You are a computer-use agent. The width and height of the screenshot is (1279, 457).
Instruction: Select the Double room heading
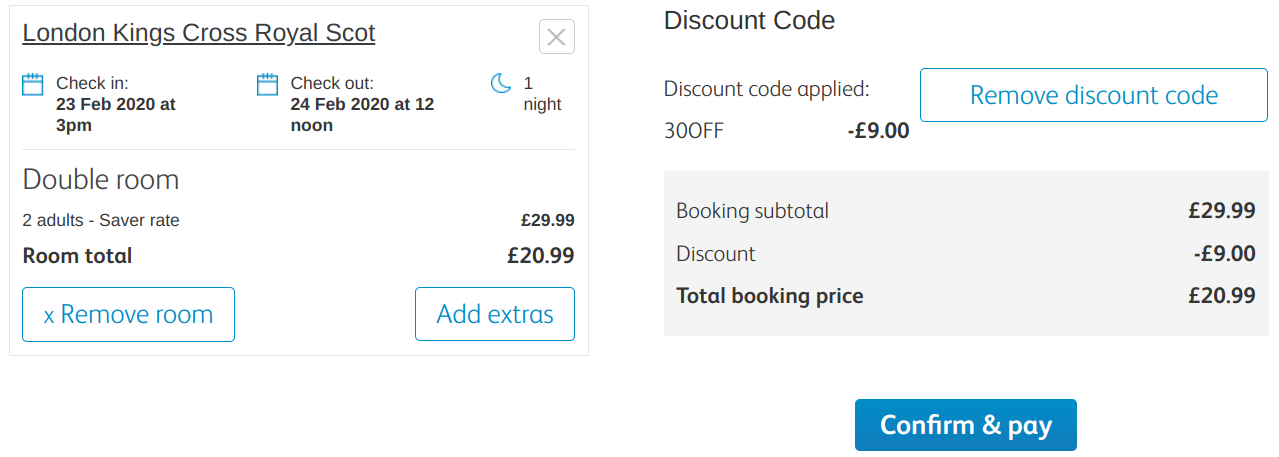101,180
